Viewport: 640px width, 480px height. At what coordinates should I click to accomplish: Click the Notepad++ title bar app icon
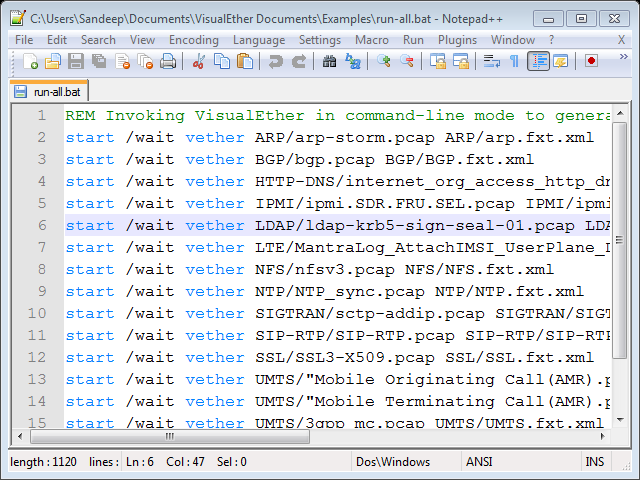point(18,18)
